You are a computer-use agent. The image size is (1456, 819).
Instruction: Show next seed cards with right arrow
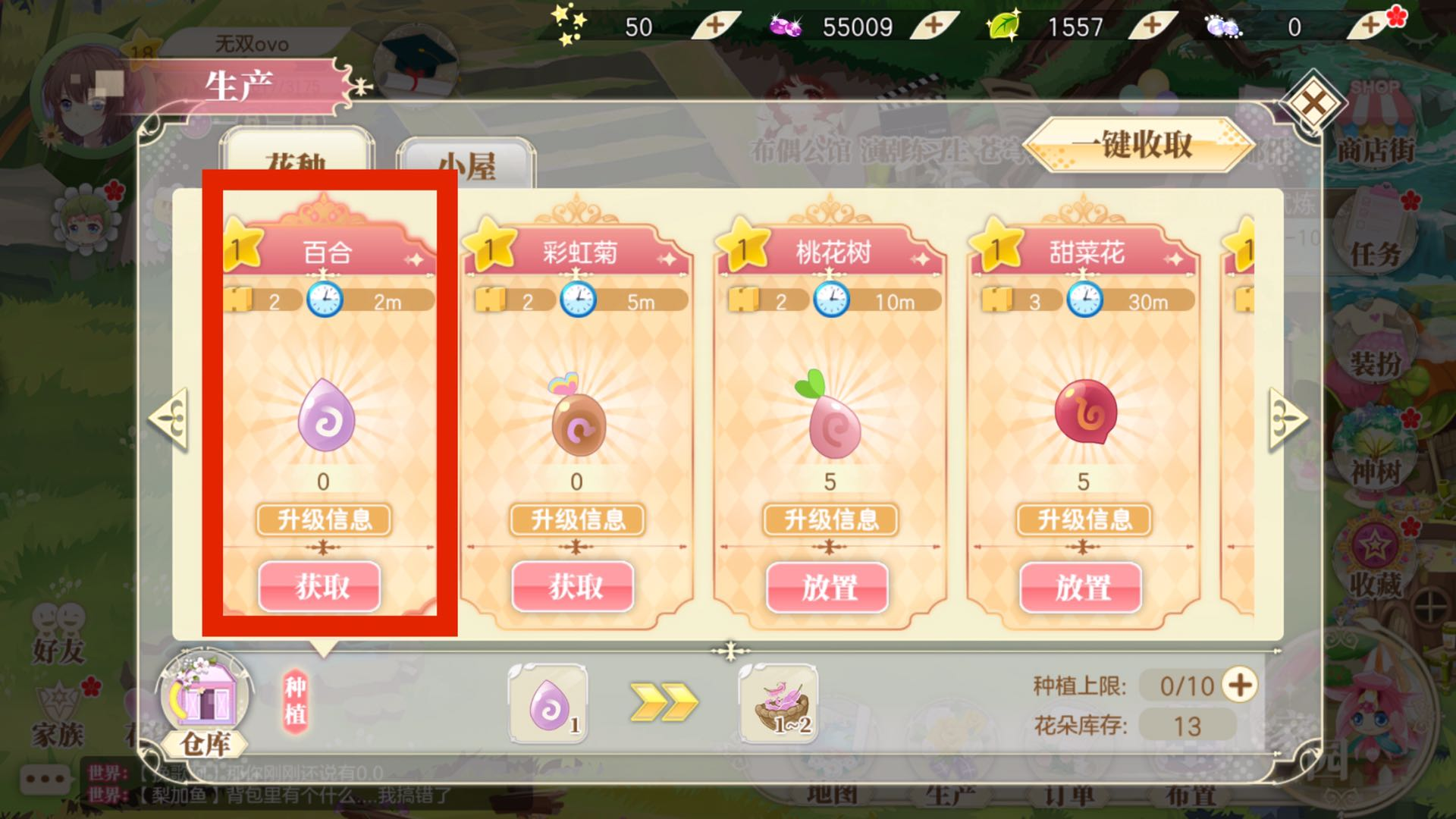[1288, 419]
